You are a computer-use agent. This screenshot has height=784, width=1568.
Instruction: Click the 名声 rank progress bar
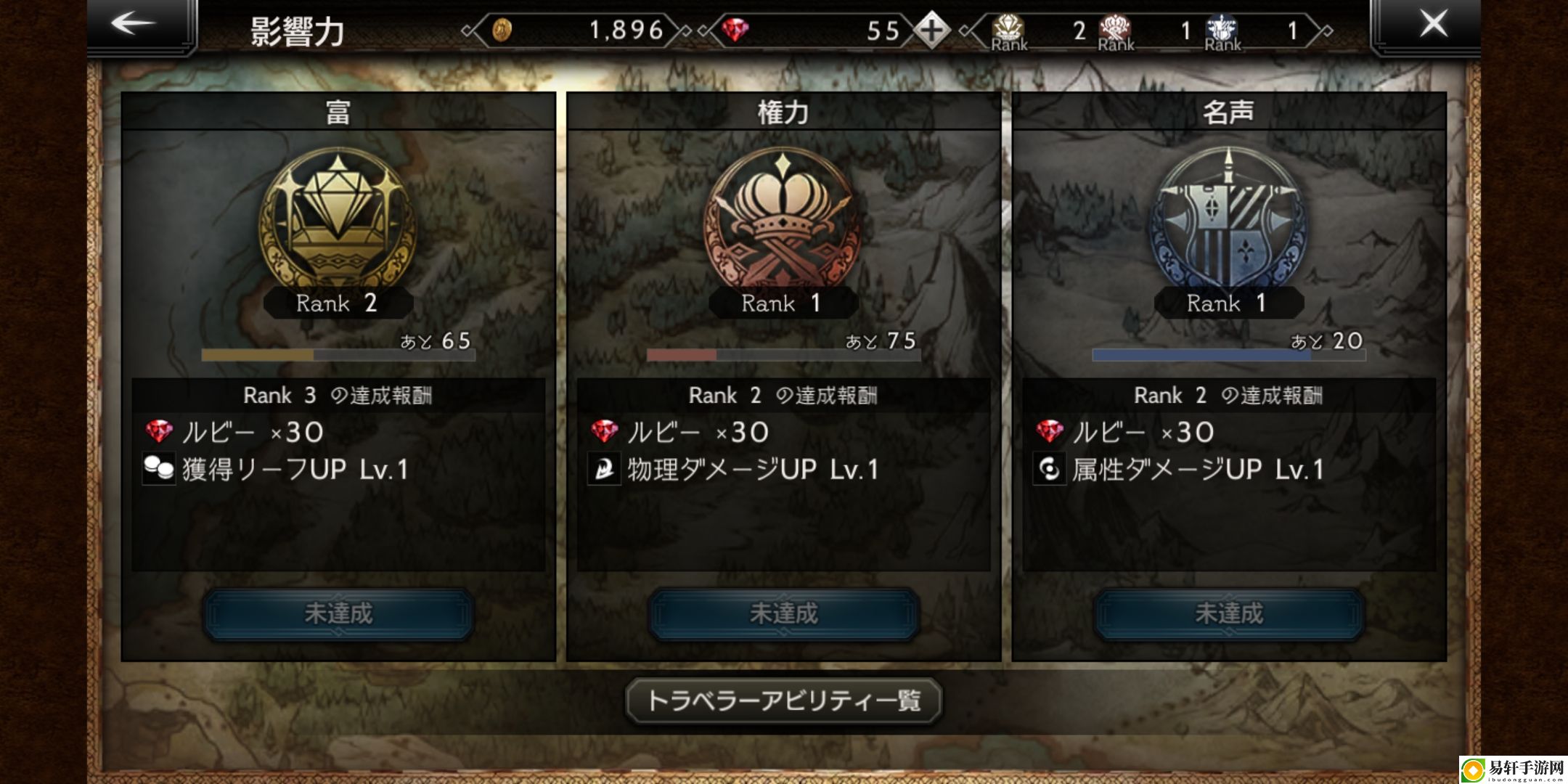[1229, 355]
